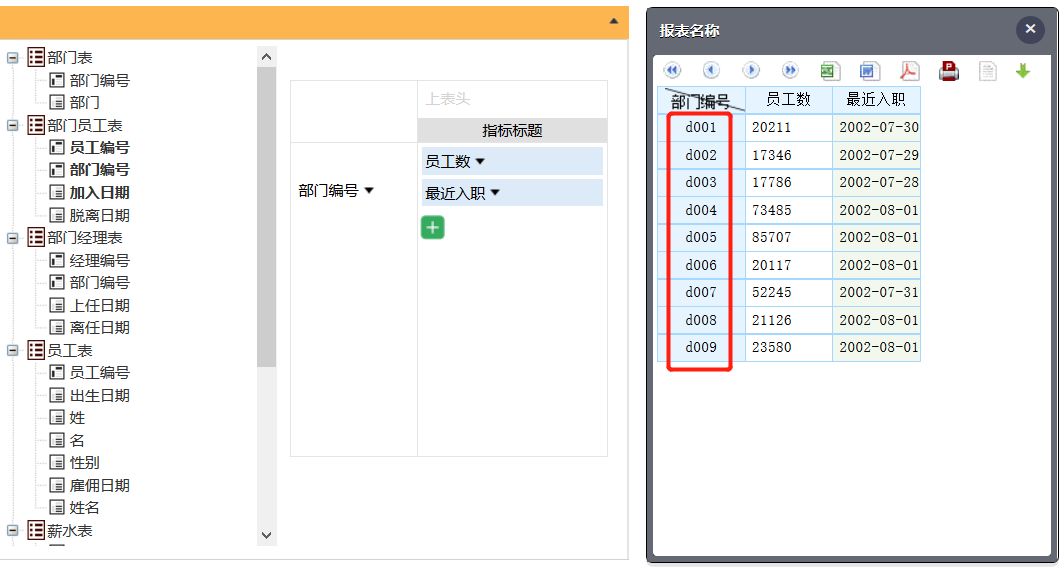Go to previous page in report toolbar
The width and height of the screenshot is (1064, 568).
pos(710,70)
